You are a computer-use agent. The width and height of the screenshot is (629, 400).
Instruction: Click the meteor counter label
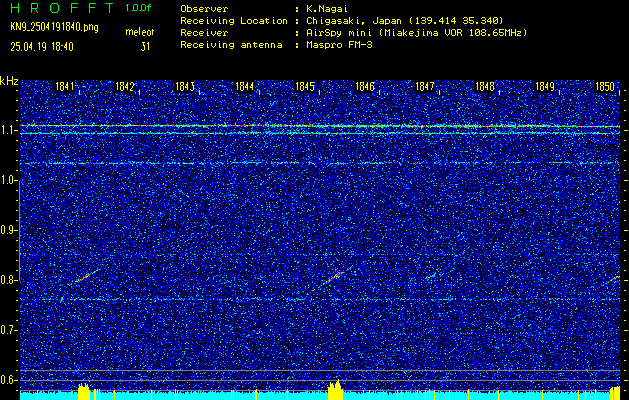pos(140,32)
